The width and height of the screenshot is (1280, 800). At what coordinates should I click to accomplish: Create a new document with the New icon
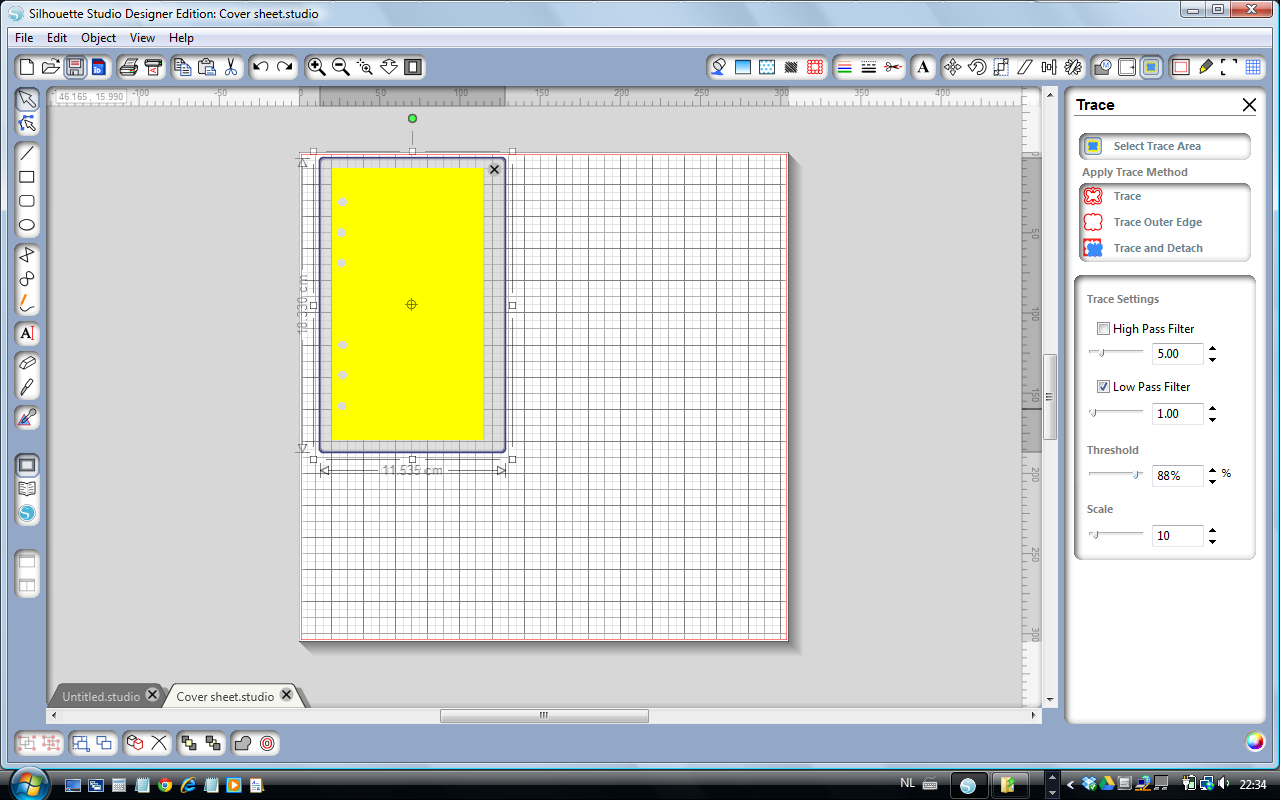[x=27, y=67]
